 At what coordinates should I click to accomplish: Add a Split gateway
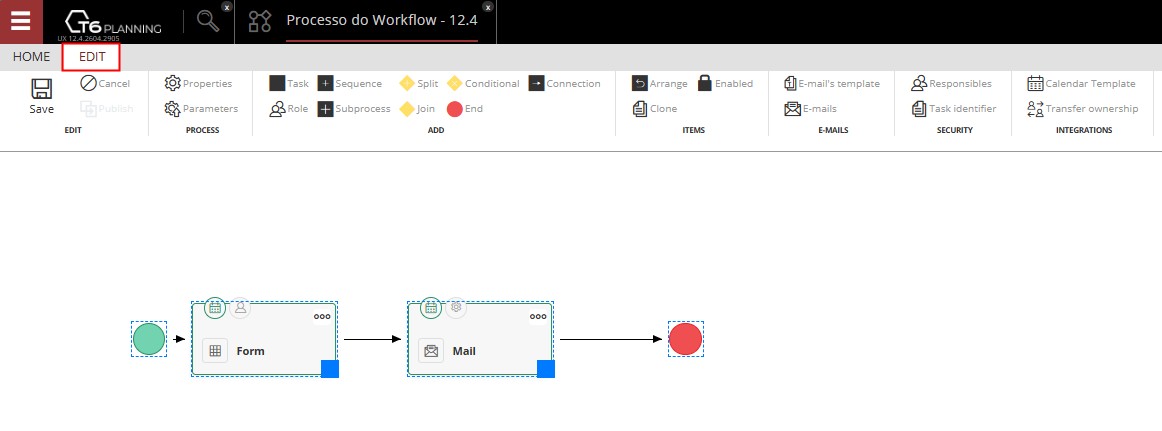(x=419, y=84)
